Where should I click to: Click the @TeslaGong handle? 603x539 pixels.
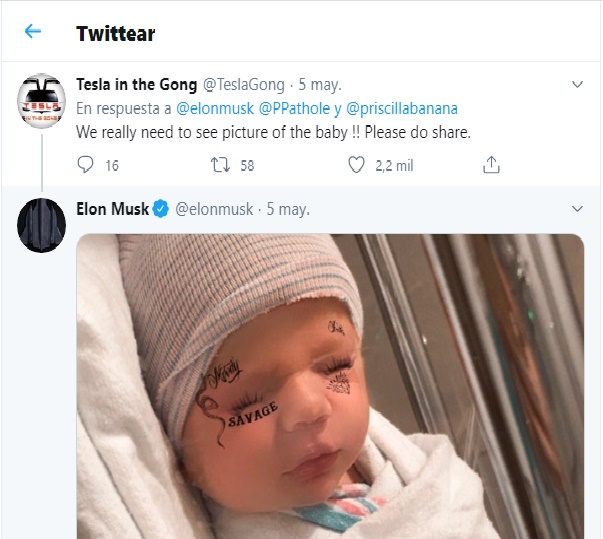[244, 84]
